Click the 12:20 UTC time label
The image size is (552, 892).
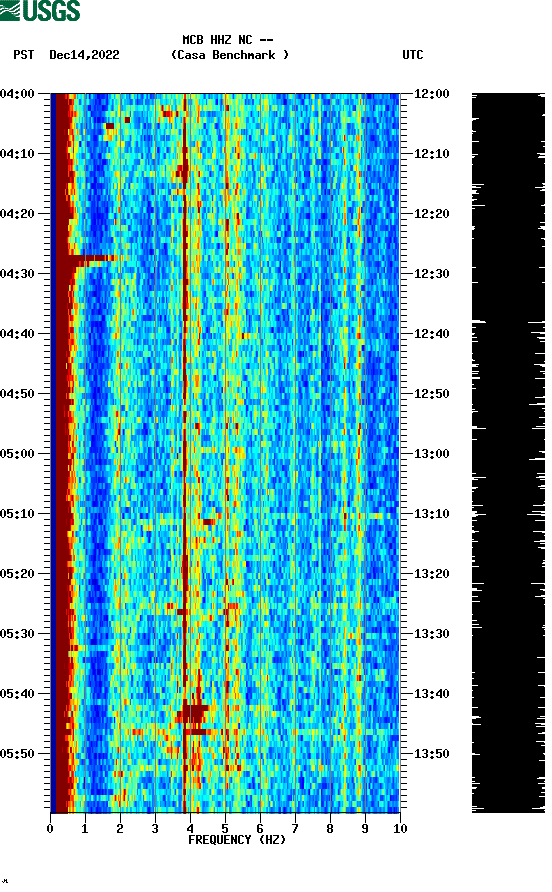[431, 214]
